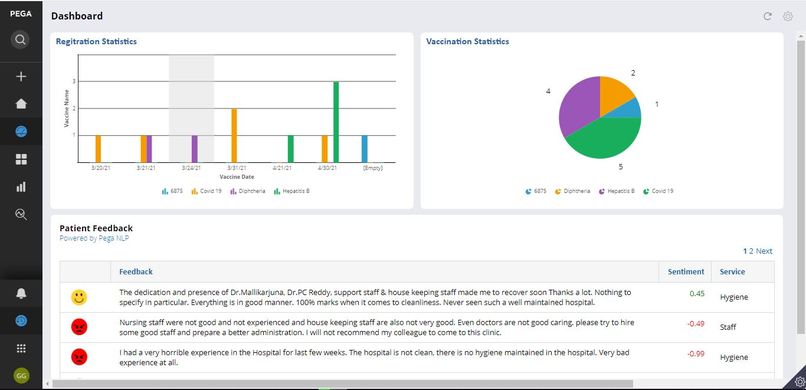Click the angry face on Nursing staff row
This screenshot has height=390, width=806.
(79, 326)
